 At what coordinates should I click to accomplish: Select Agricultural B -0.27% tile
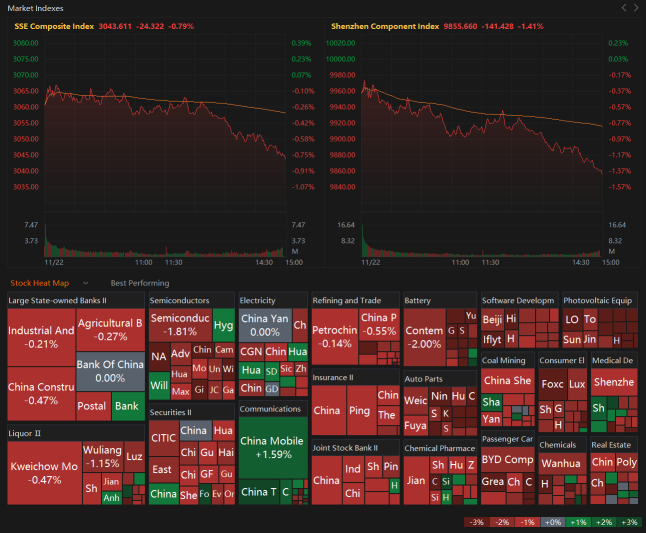pos(110,330)
